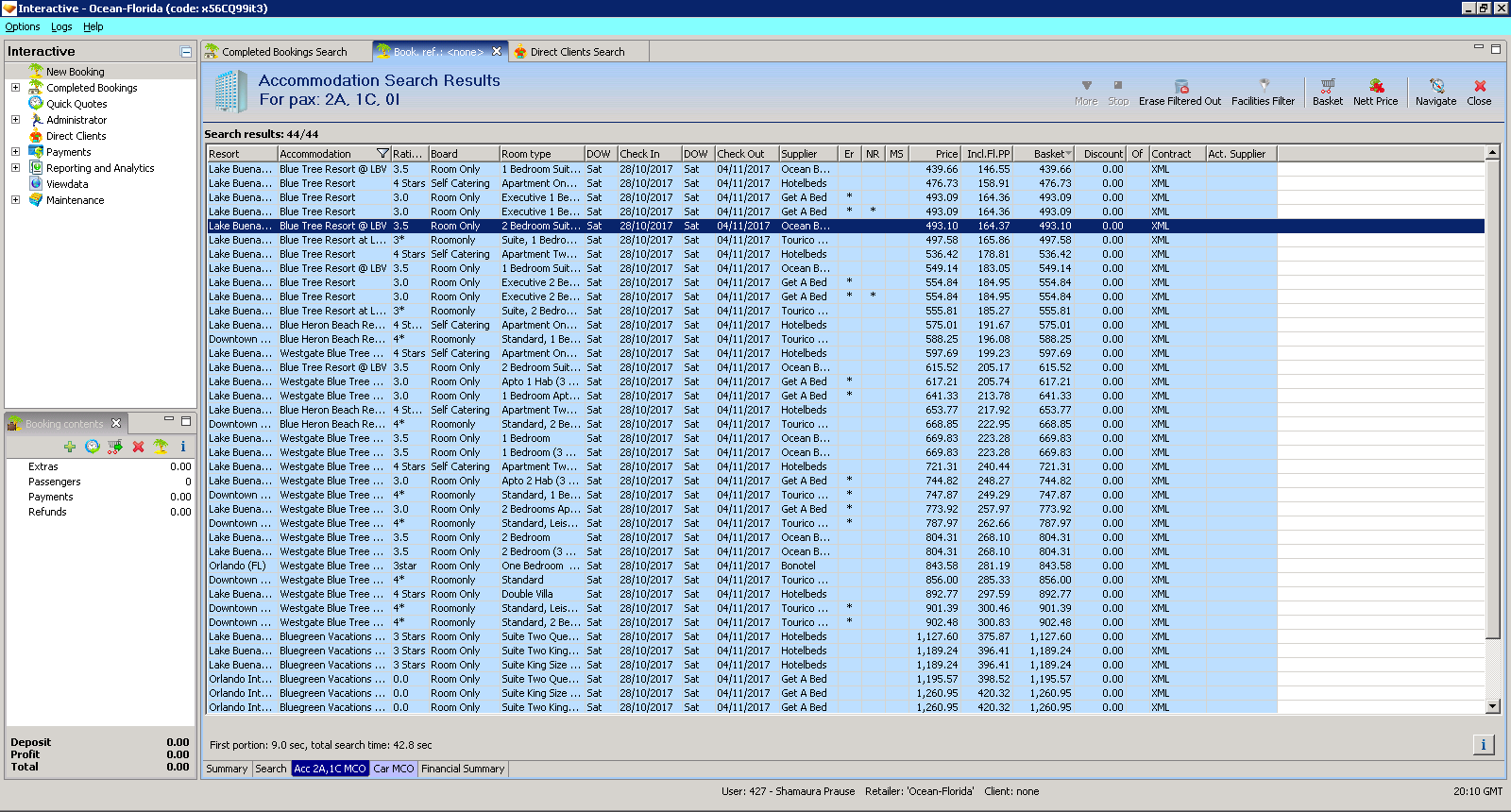This screenshot has height=812, width=1511.
Task: Open the Facilities Filter funnel icon
Action: pyautogui.click(x=1264, y=86)
